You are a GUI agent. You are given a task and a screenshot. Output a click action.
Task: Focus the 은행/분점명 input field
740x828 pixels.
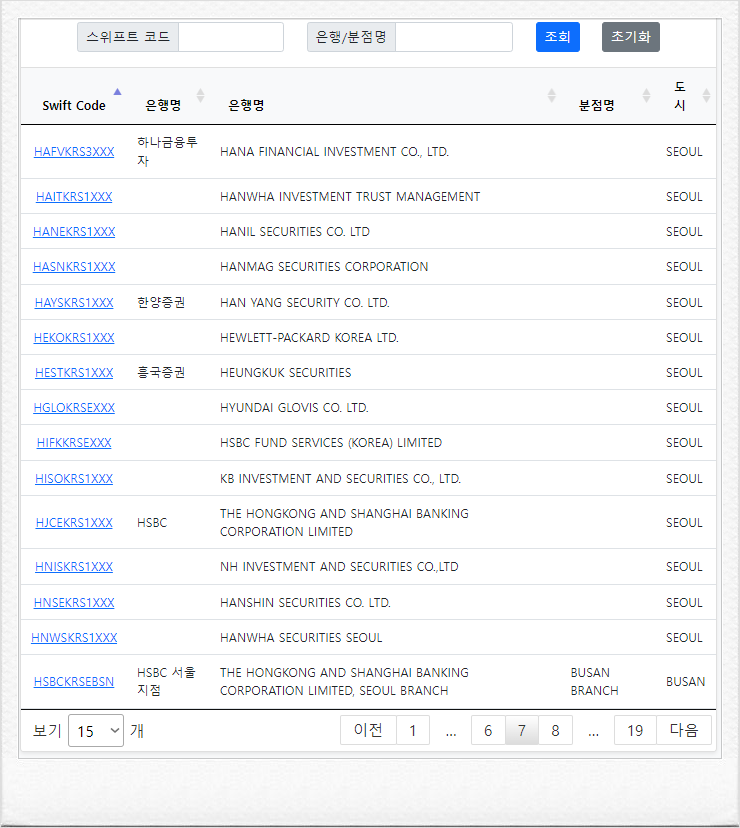[454, 37]
